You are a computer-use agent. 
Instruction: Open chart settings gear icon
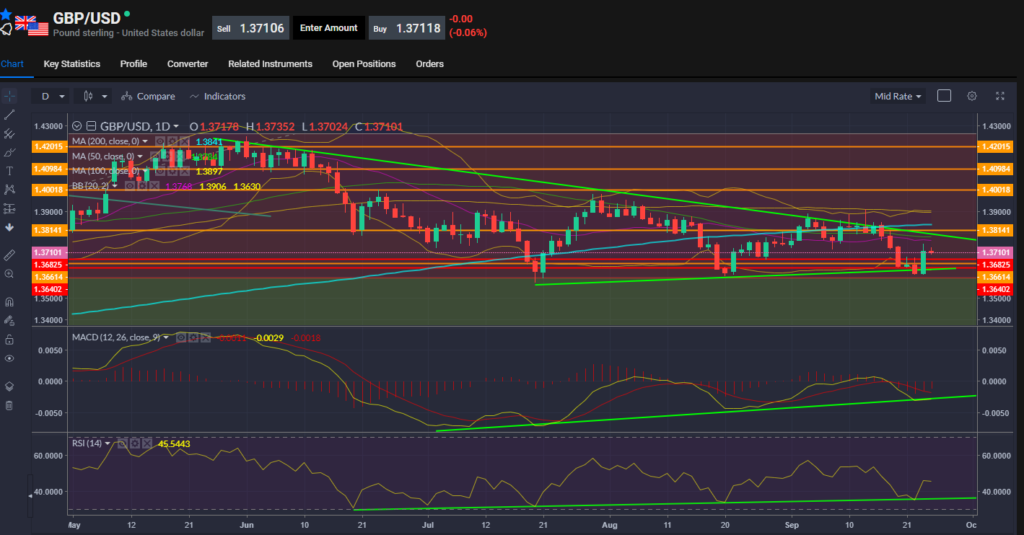point(971,96)
